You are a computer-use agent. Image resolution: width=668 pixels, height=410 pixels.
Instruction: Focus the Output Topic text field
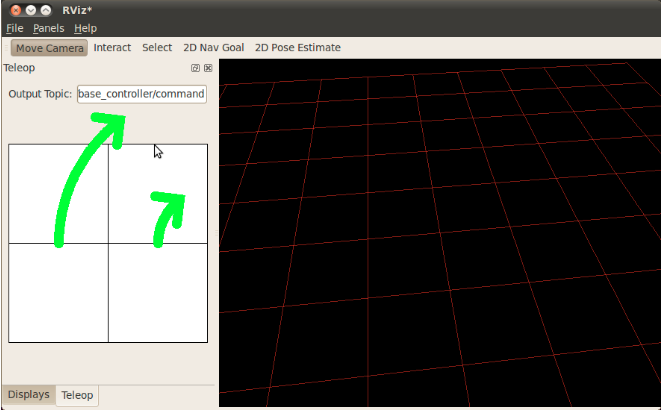141,94
